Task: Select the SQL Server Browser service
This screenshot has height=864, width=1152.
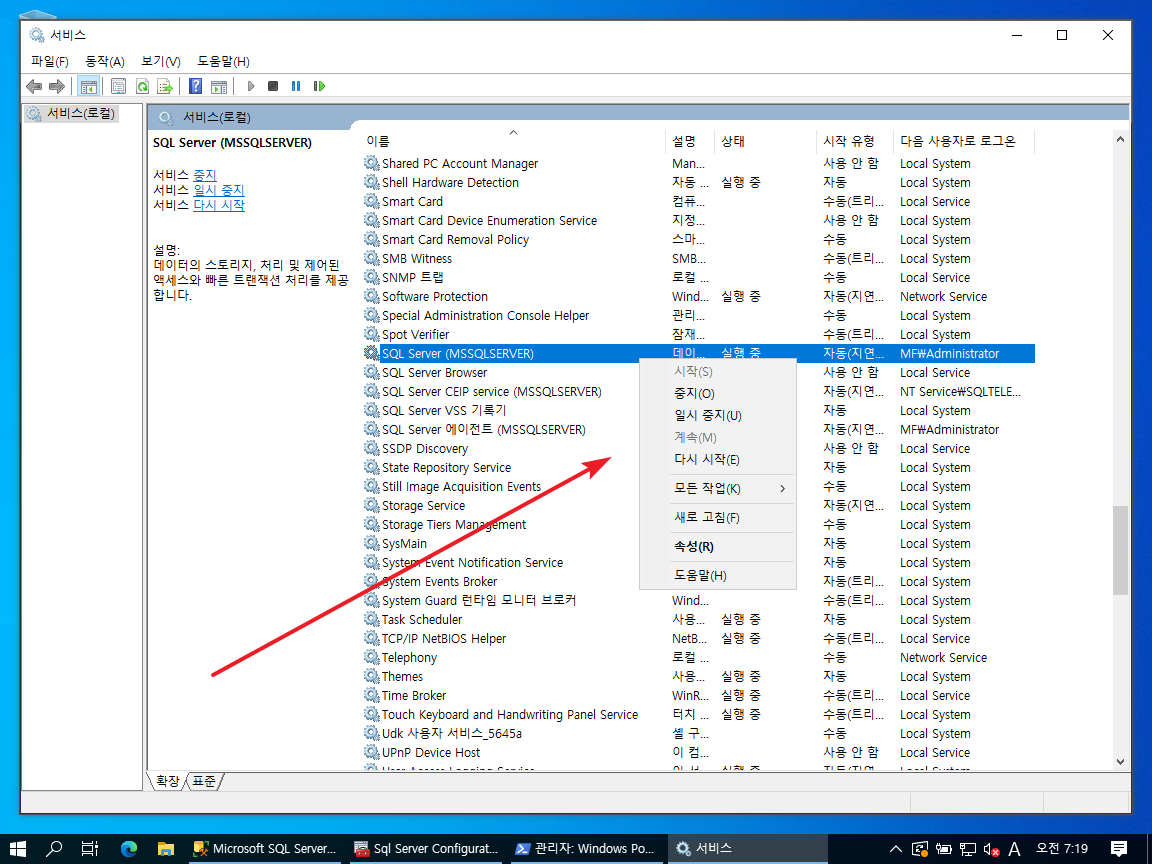Action: point(434,372)
